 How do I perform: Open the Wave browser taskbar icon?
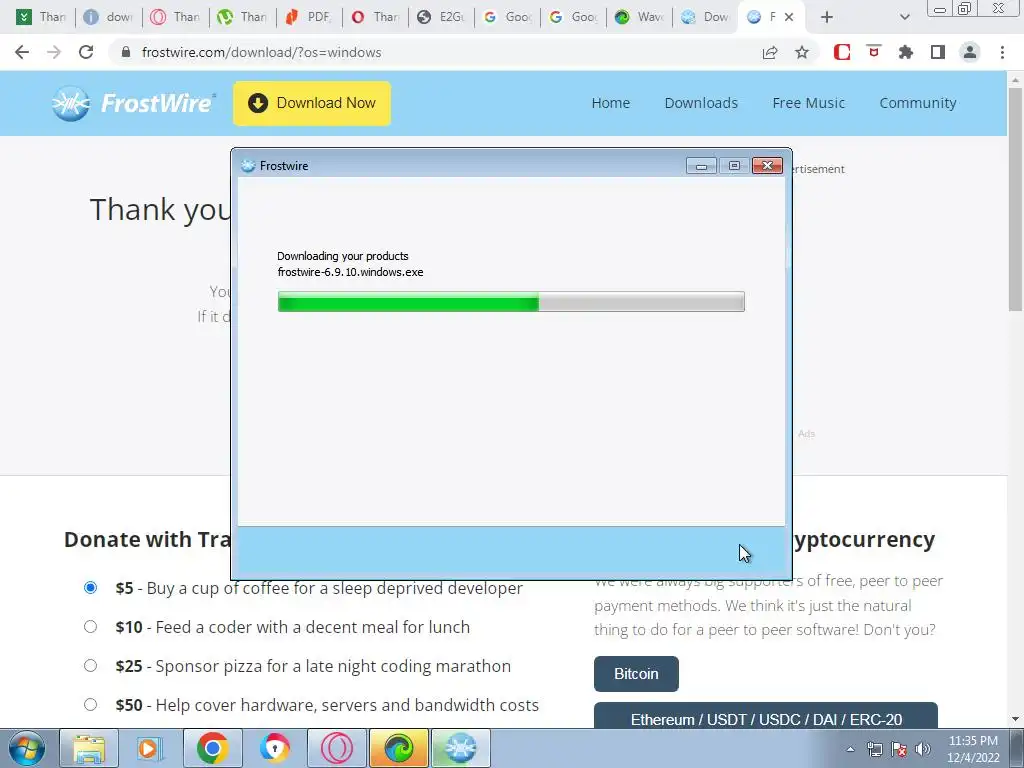[398, 748]
